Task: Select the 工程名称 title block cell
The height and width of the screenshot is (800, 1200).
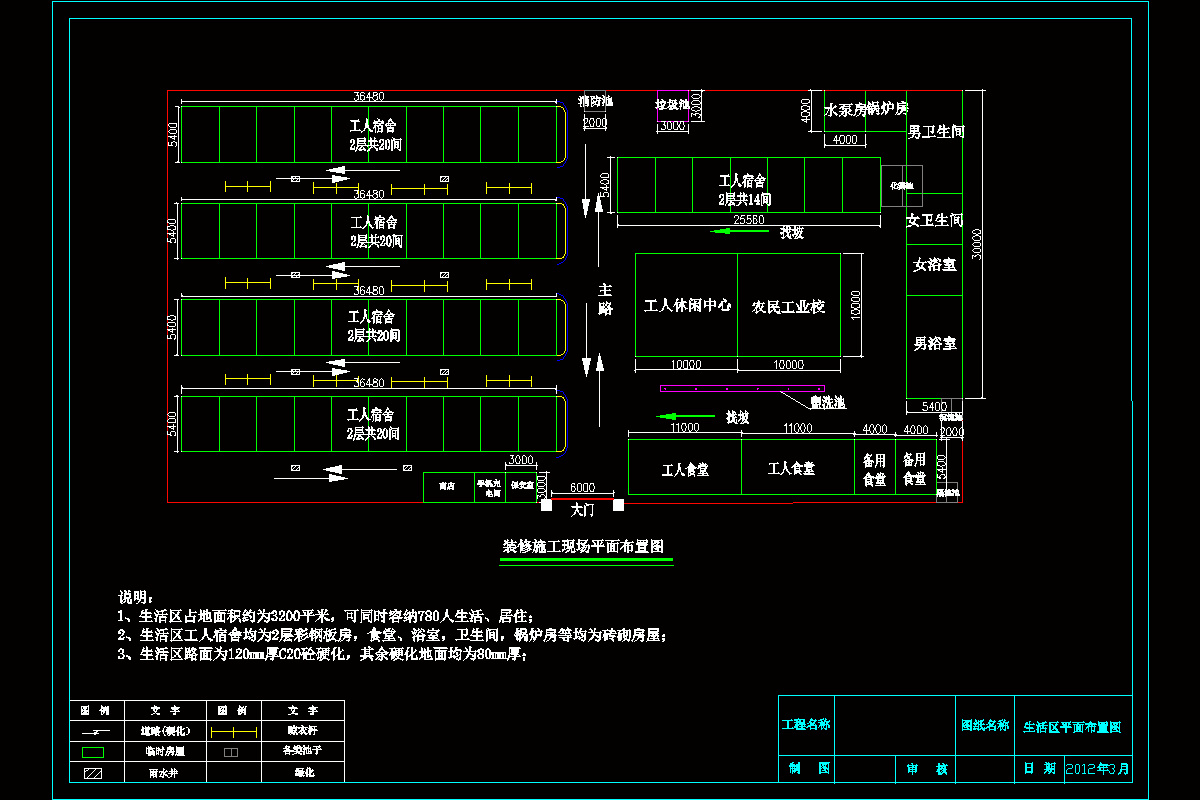Action: 806,724
